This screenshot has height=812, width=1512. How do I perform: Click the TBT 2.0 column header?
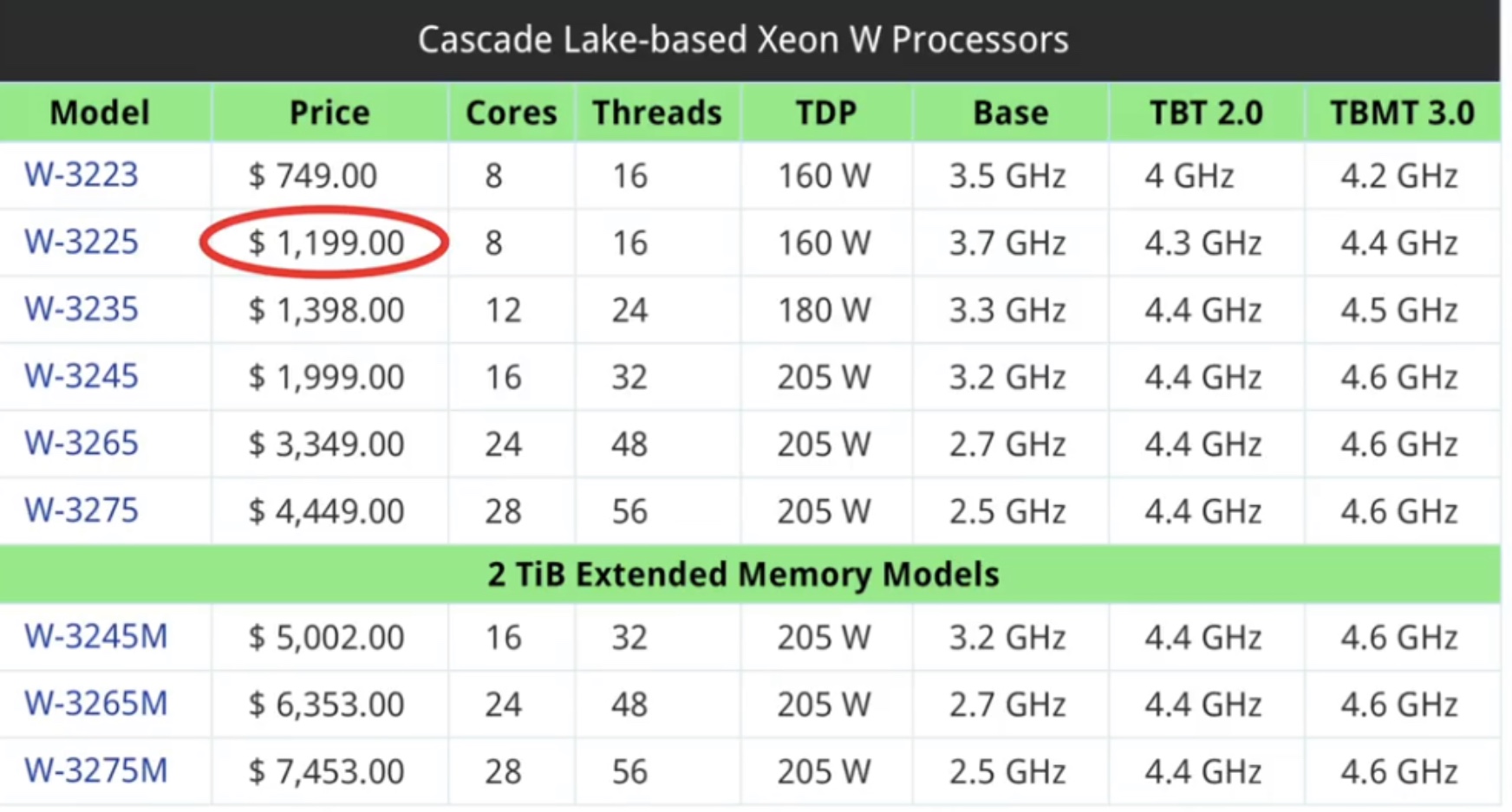click(x=1207, y=113)
